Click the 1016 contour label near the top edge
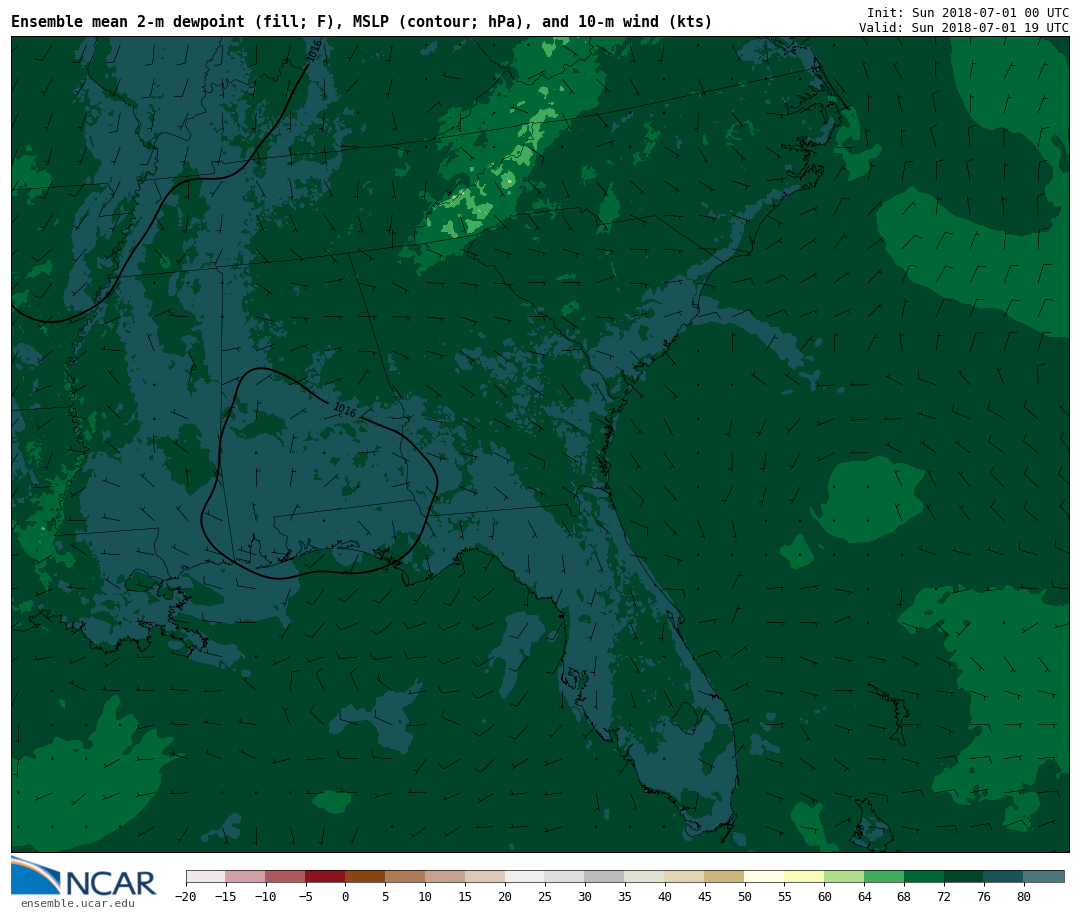This screenshot has height=915, width=1080. point(314,50)
